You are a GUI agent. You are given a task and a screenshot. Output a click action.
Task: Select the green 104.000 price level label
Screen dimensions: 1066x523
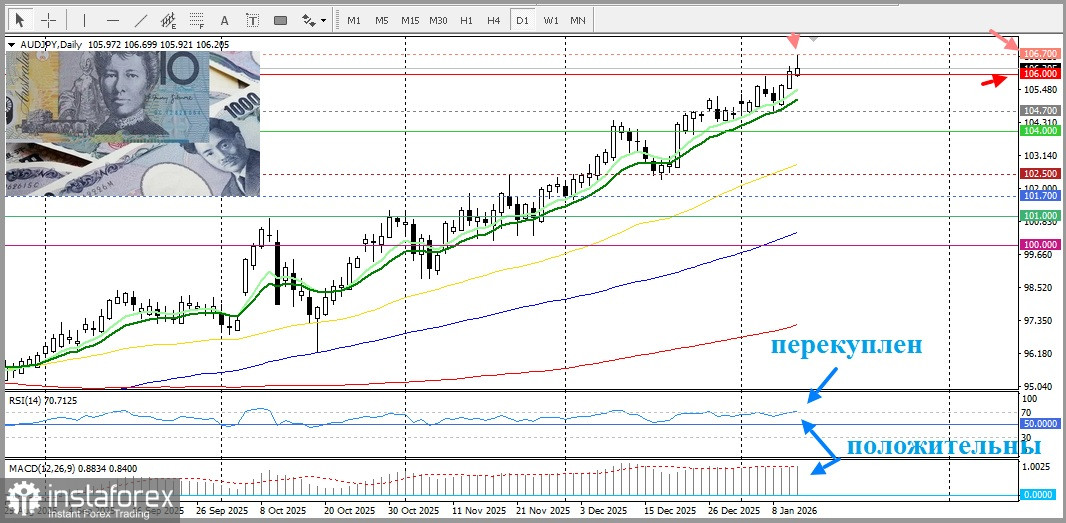1040,131
